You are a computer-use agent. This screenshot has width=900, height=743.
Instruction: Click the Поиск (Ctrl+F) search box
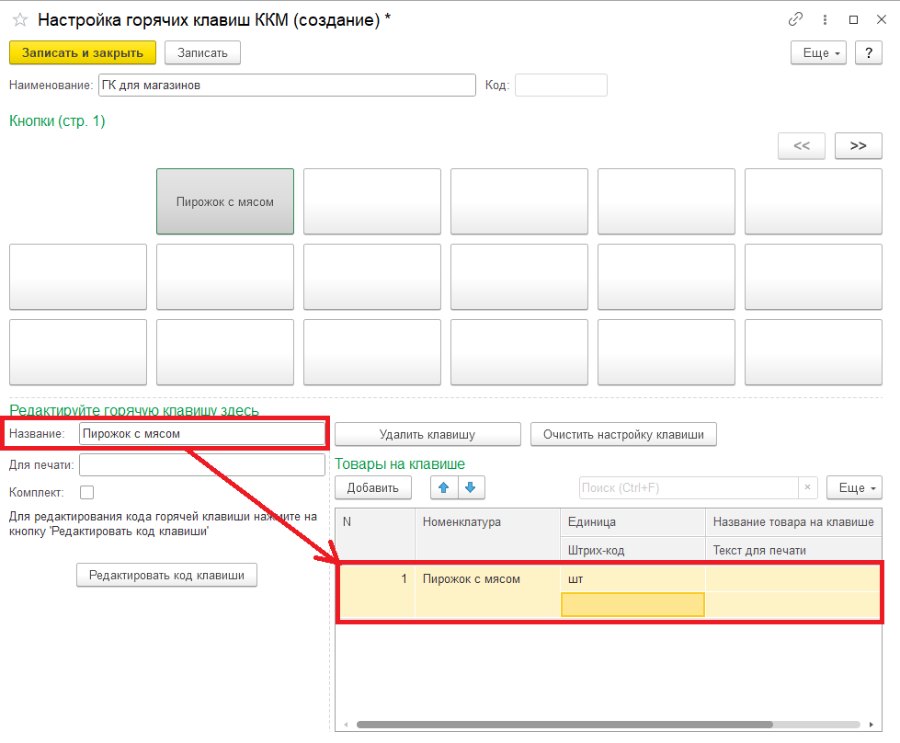(x=689, y=487)
